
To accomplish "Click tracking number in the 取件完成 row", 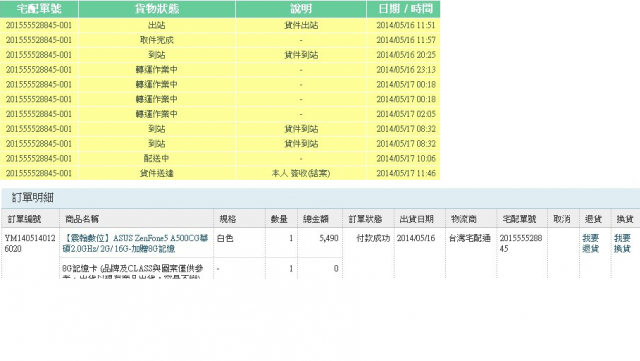I will click(39, 40).
